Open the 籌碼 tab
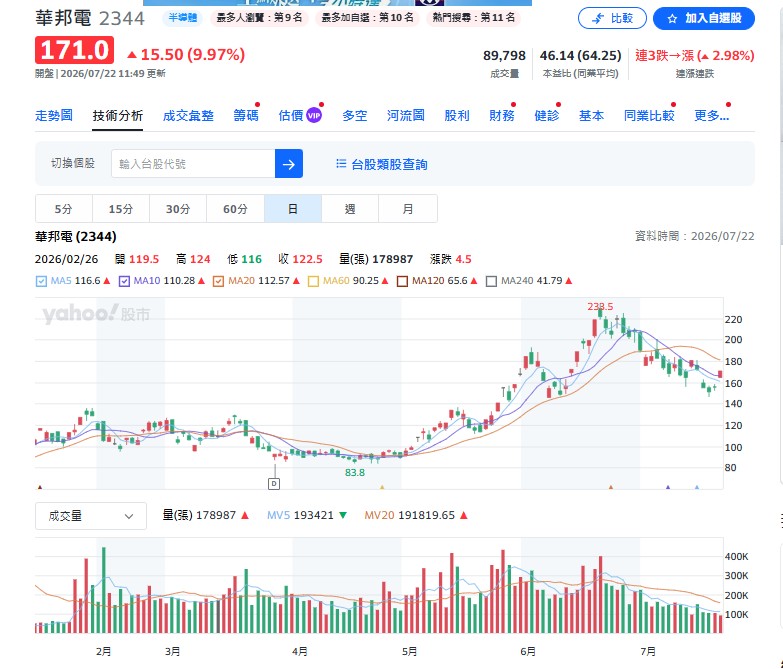This screenshot has width=783, height=669. click(x=246, y=116)
